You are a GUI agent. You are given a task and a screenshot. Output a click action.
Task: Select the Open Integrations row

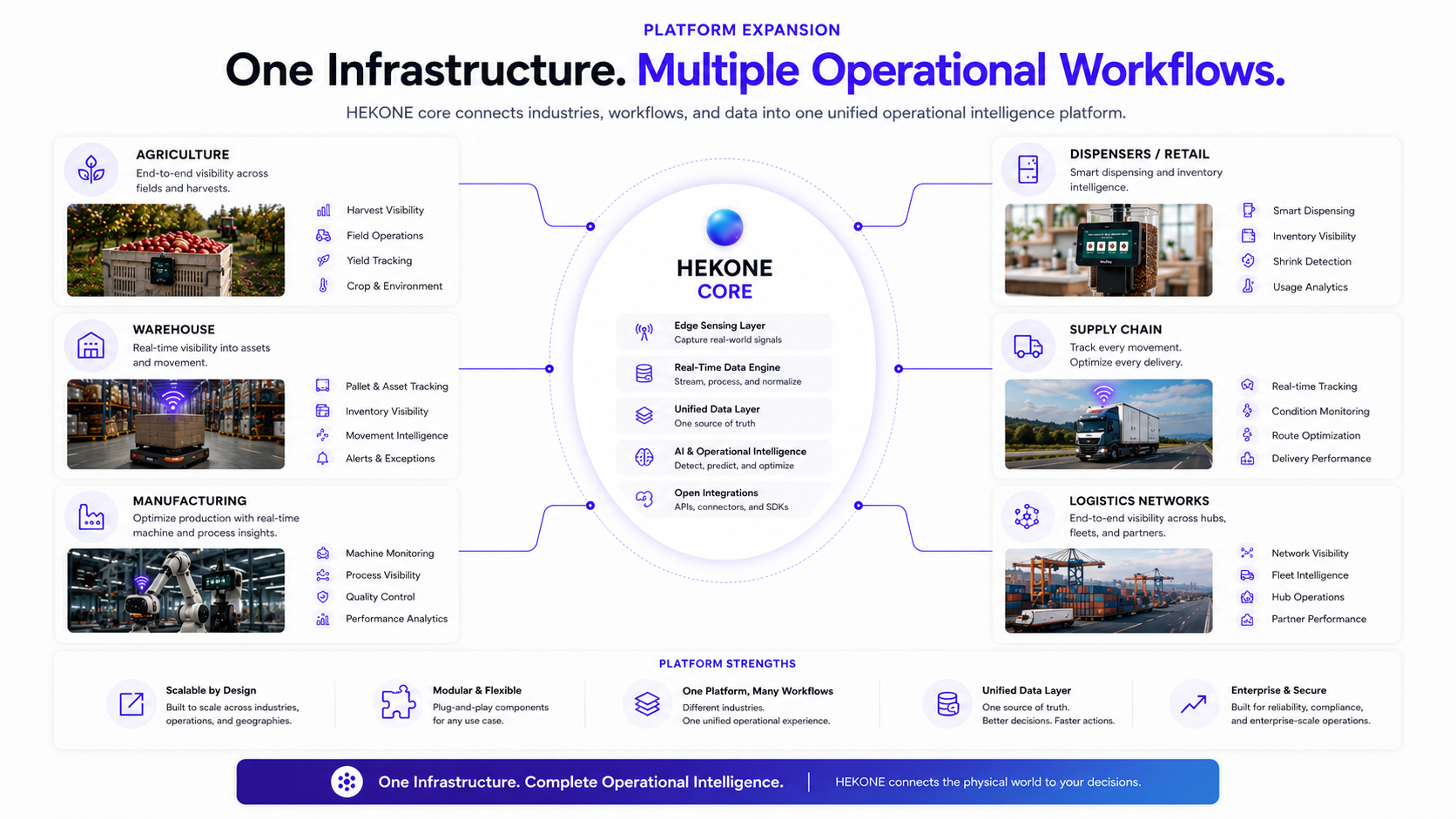pyautogui.click(x=724, y=499)
